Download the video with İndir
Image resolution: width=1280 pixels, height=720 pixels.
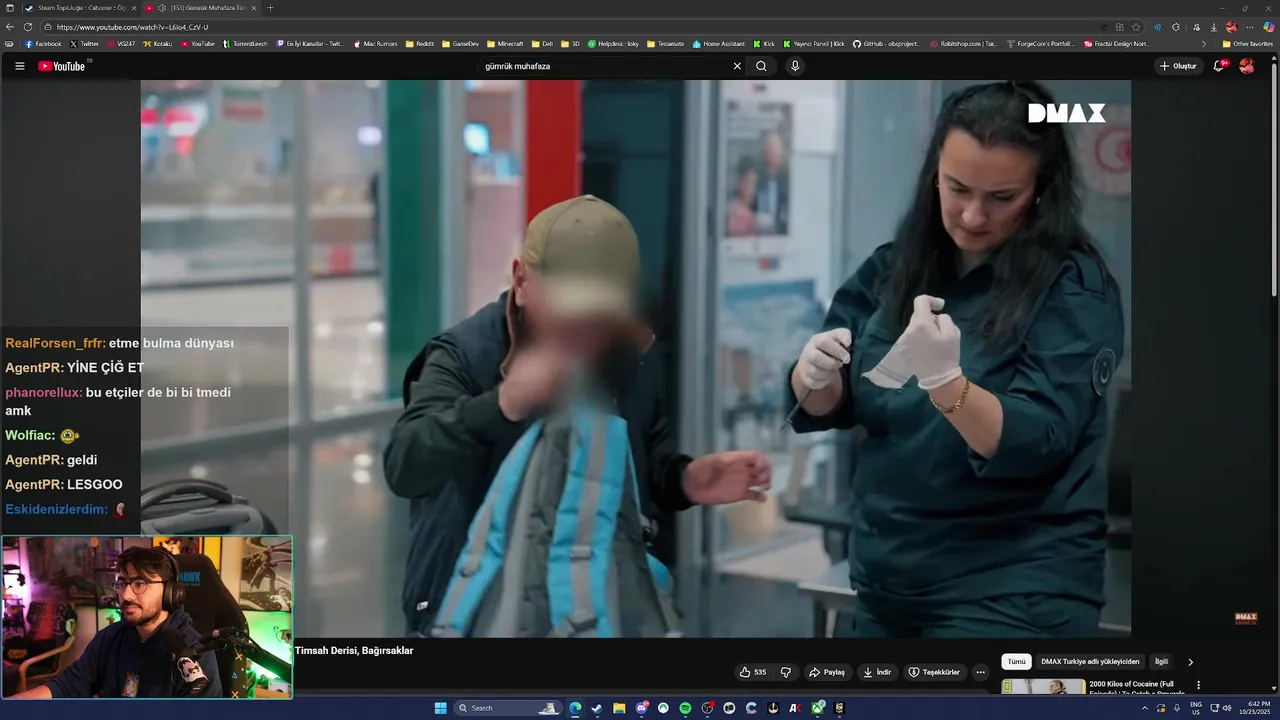point(877,672)
